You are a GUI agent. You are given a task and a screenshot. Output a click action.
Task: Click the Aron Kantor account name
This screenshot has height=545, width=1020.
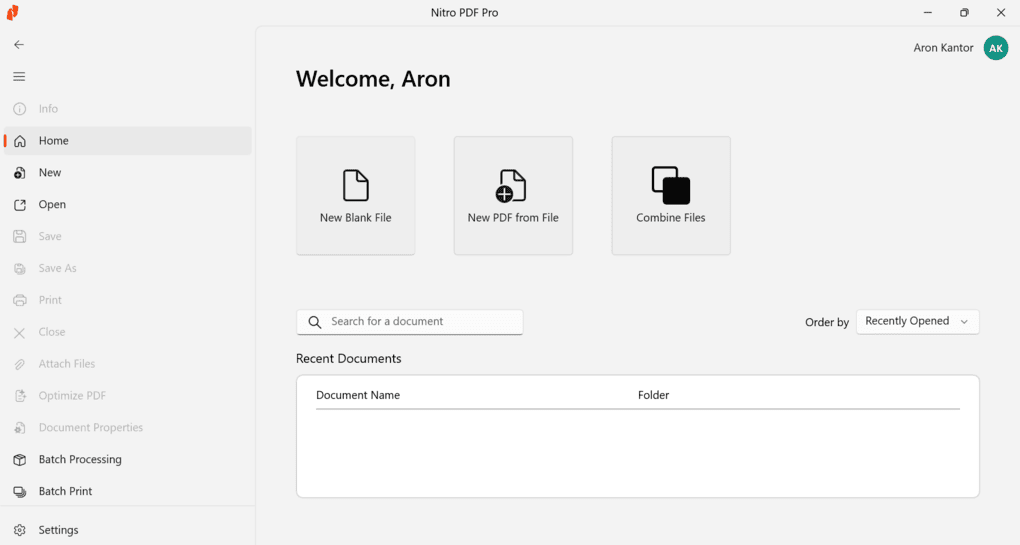[x=943, y=47]
